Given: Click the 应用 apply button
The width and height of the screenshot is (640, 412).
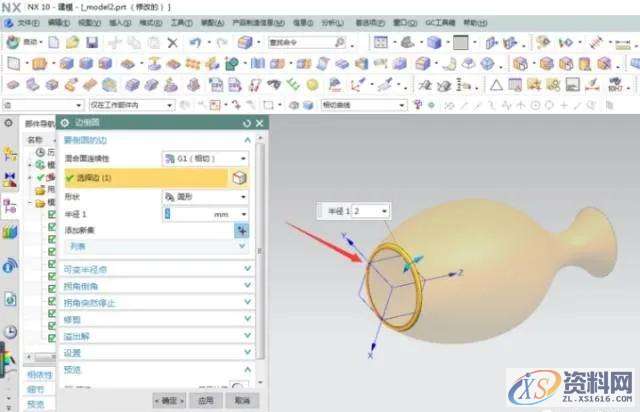Looking at the screenshot, I should coord(205,400).
